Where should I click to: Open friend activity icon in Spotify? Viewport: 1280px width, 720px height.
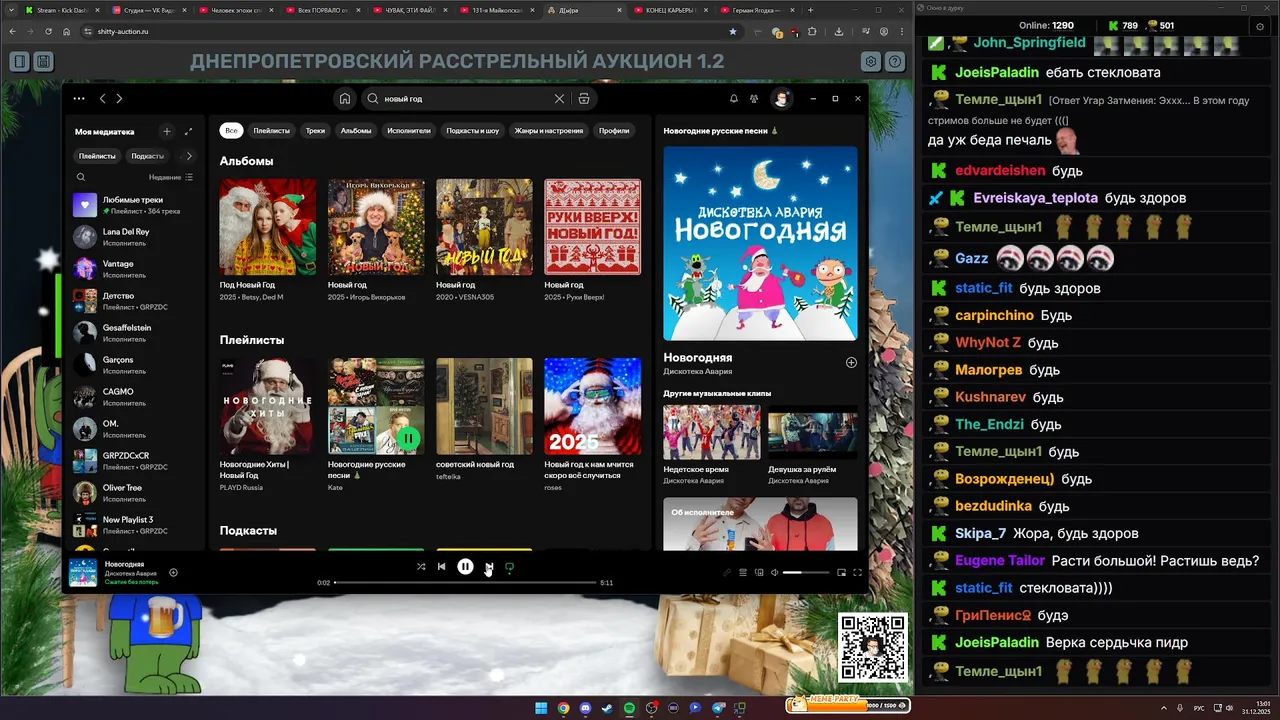[x=754, y=99]
